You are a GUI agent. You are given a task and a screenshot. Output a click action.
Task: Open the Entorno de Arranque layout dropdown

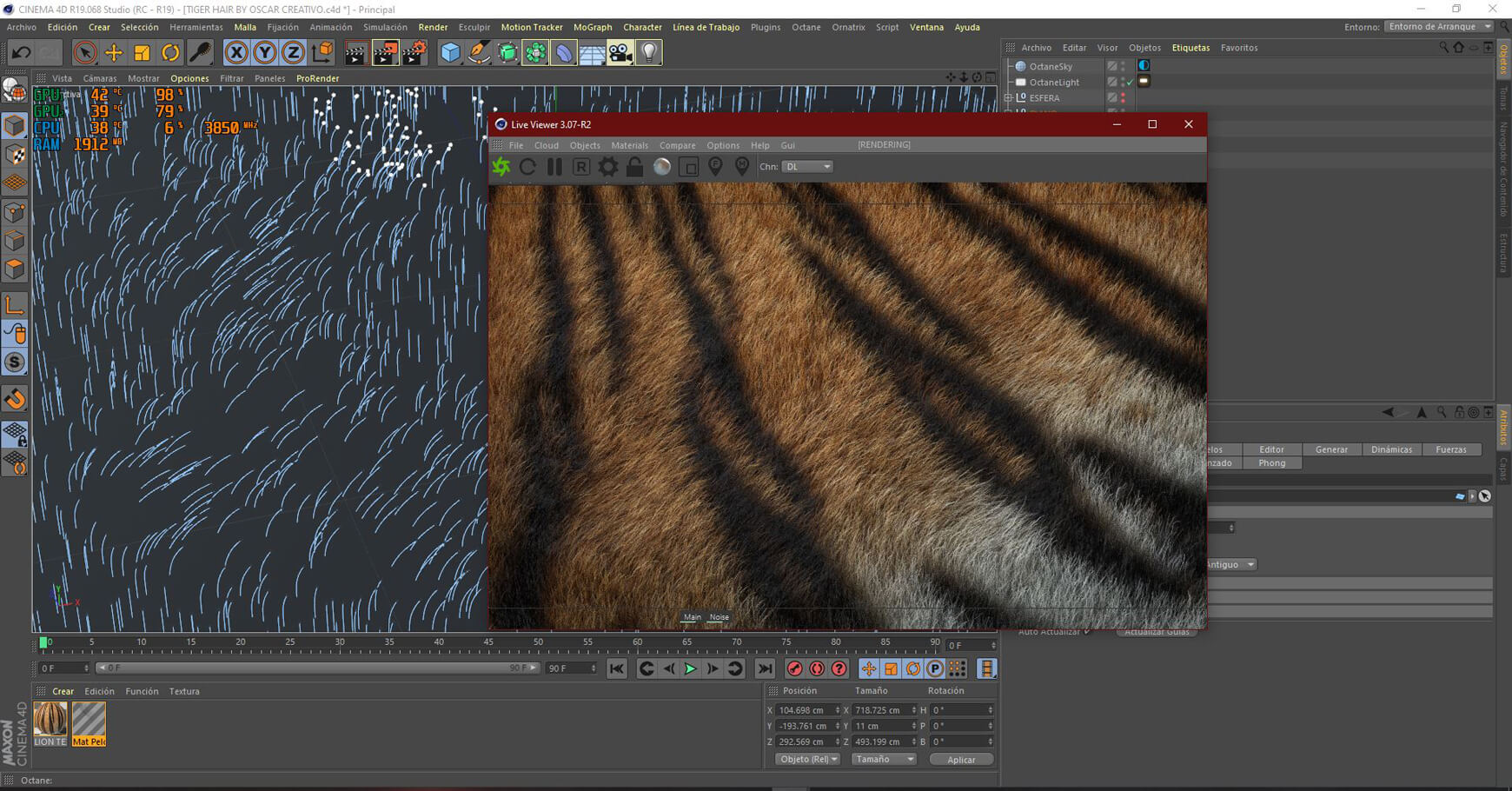[x=1439, y=27]
